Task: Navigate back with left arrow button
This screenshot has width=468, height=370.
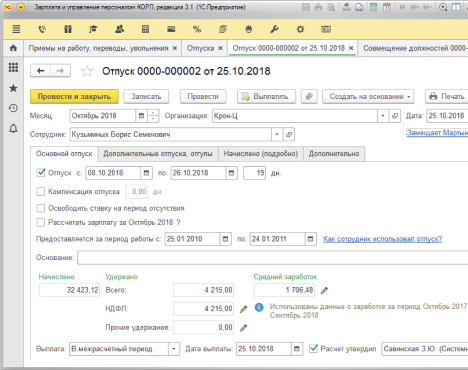Action: [x=41, y=71]
